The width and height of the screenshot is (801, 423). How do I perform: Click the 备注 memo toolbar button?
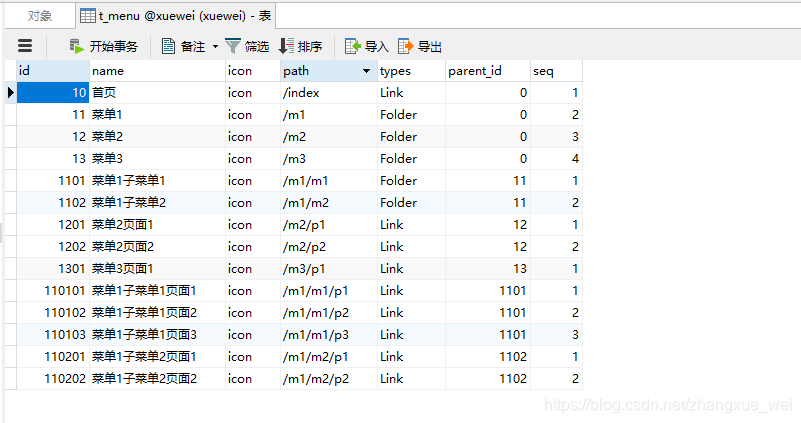tap(184, 46)
